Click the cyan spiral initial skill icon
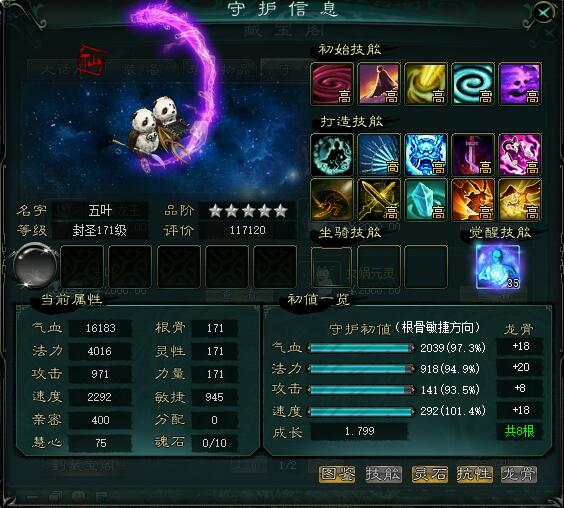 point(473,84)
